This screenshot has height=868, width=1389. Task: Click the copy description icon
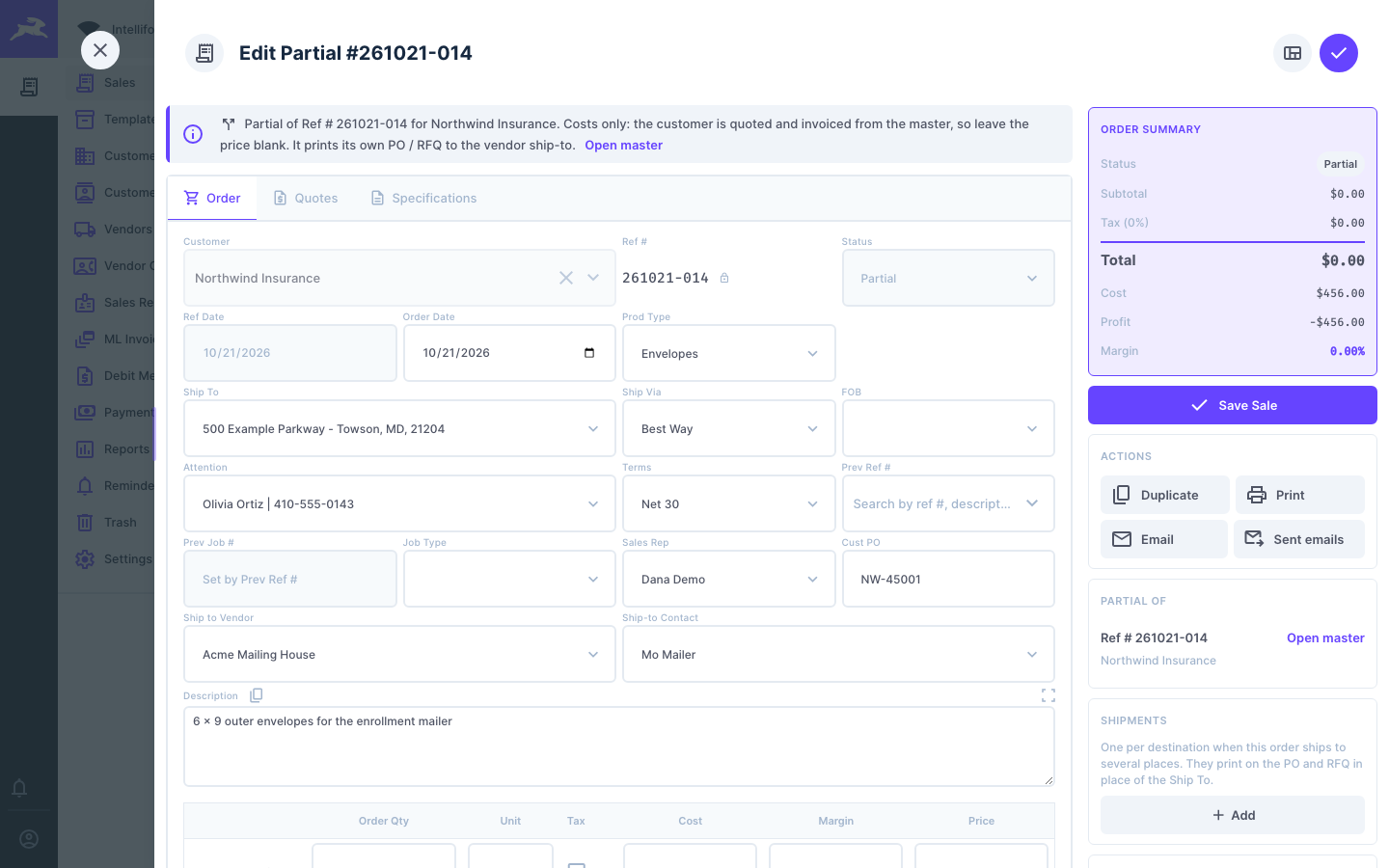click(256, 695)
